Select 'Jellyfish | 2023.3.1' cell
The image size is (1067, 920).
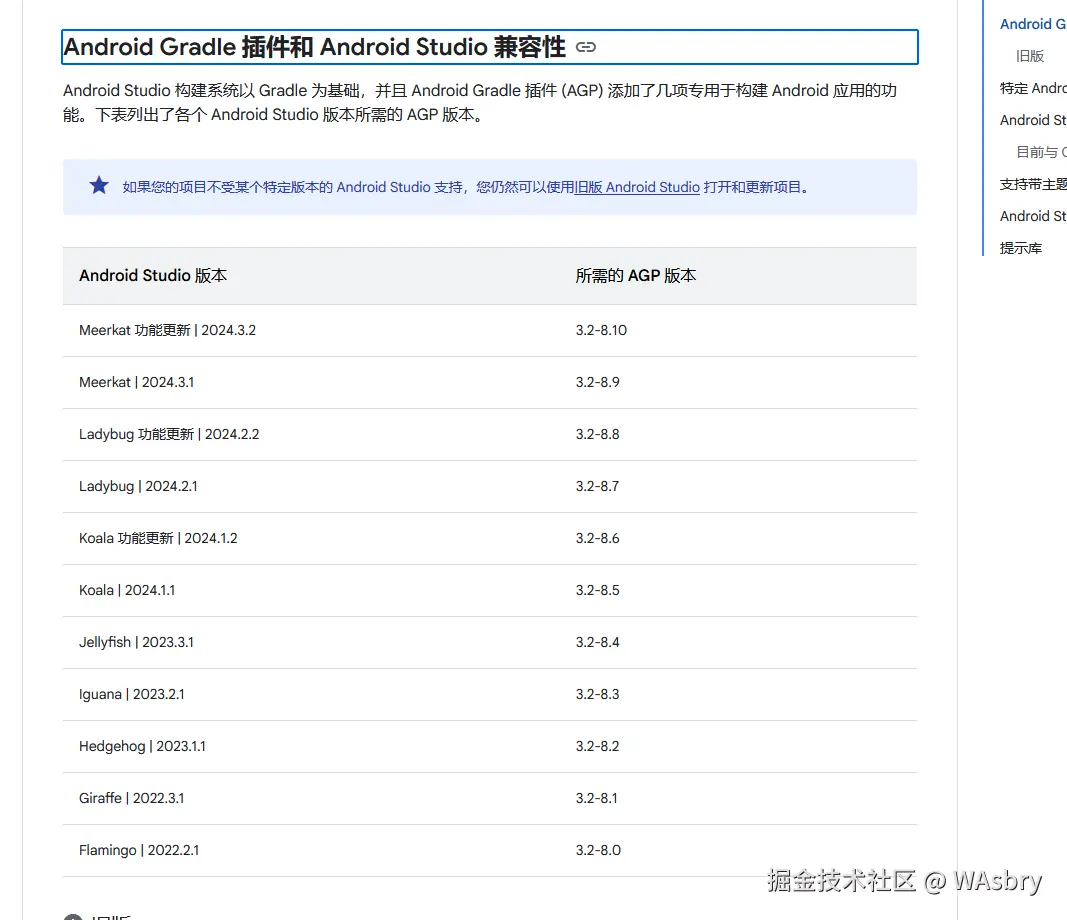(x=136, y=642)
